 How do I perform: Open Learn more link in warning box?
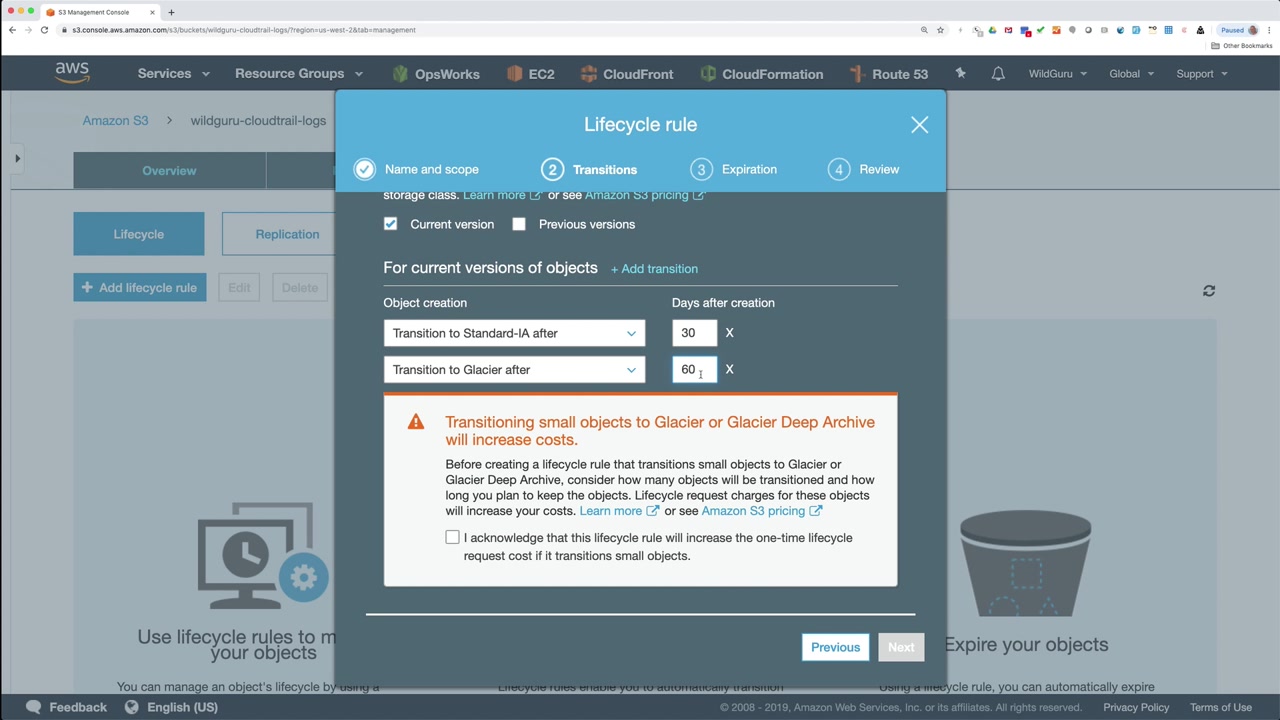pyautogui.click(x=619, y=511)
